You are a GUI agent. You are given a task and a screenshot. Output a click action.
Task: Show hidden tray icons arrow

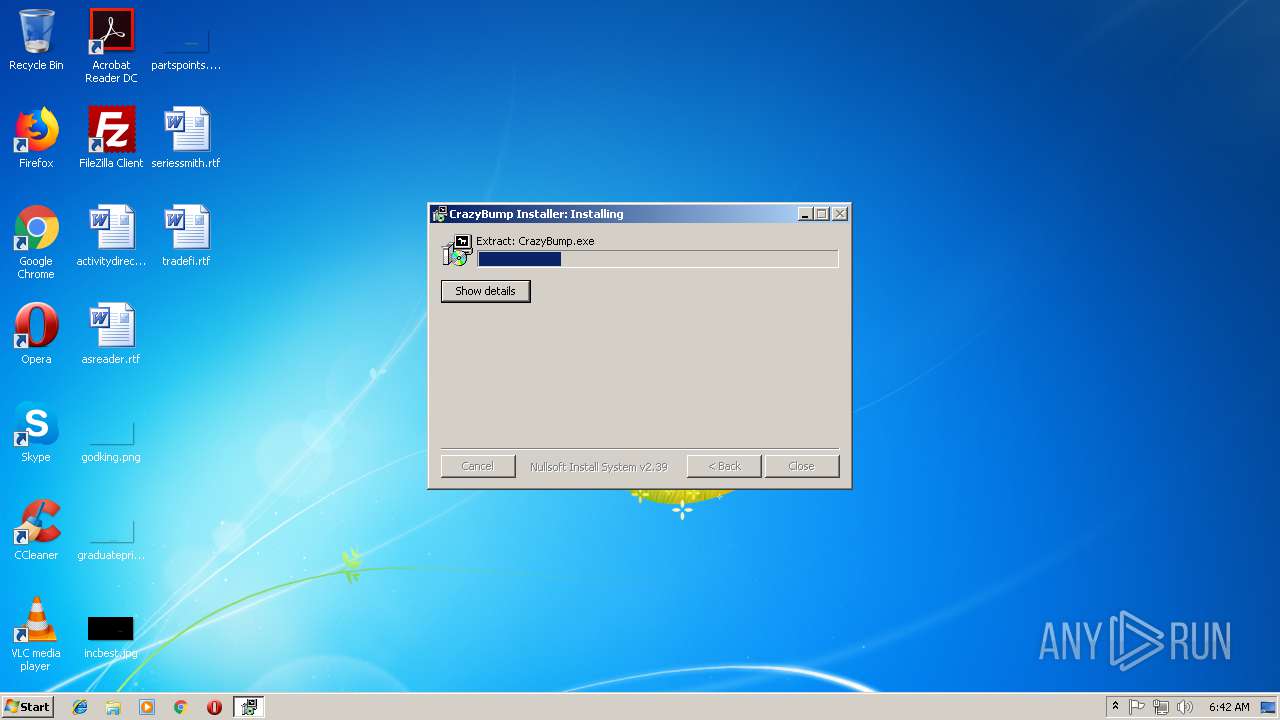click(1115, 707)
